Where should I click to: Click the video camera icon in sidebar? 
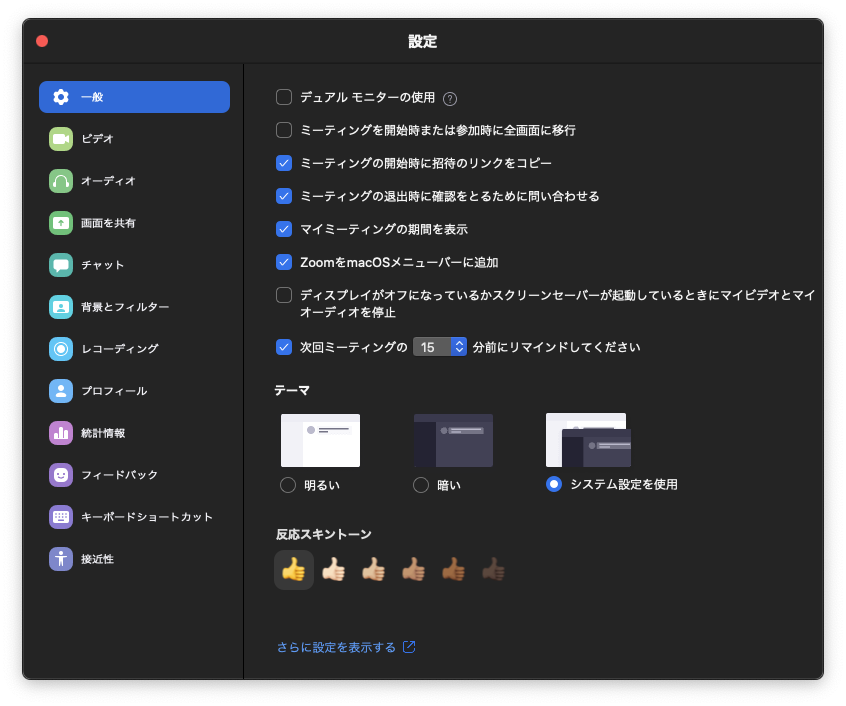coord(61,139)
